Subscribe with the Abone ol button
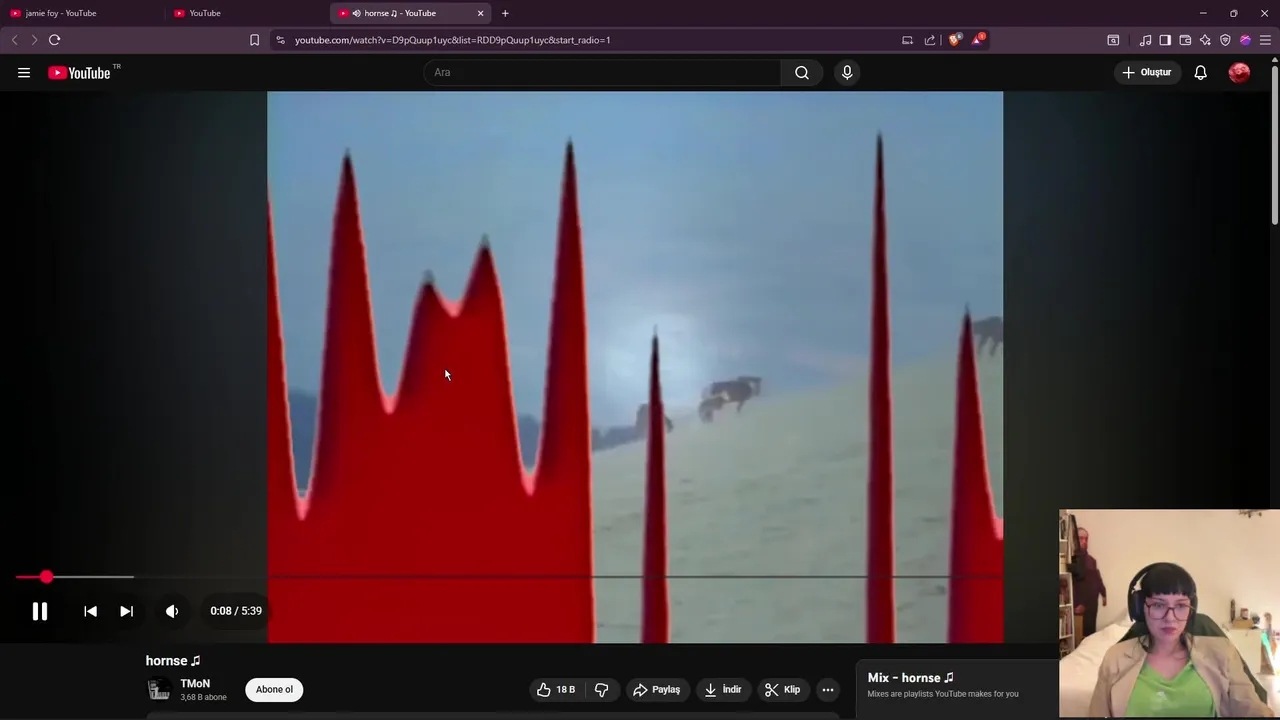 coord(274,689)
